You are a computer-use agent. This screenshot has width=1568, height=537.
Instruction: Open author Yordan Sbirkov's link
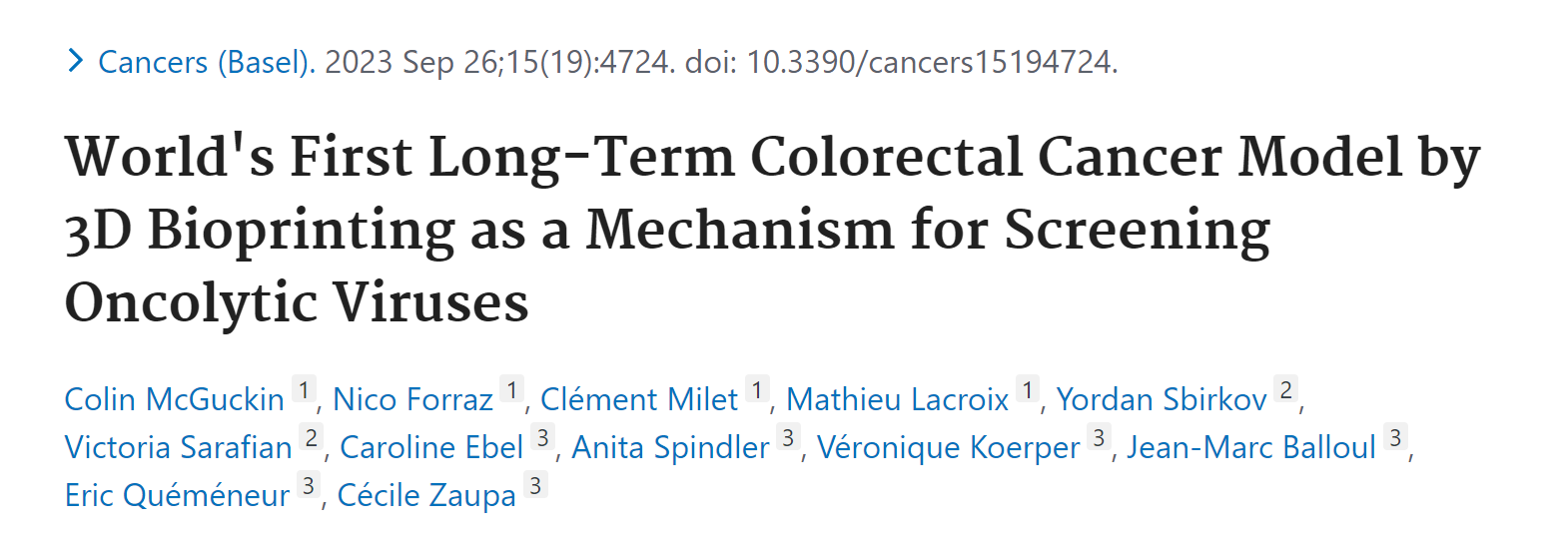[x=1162, y=399]
